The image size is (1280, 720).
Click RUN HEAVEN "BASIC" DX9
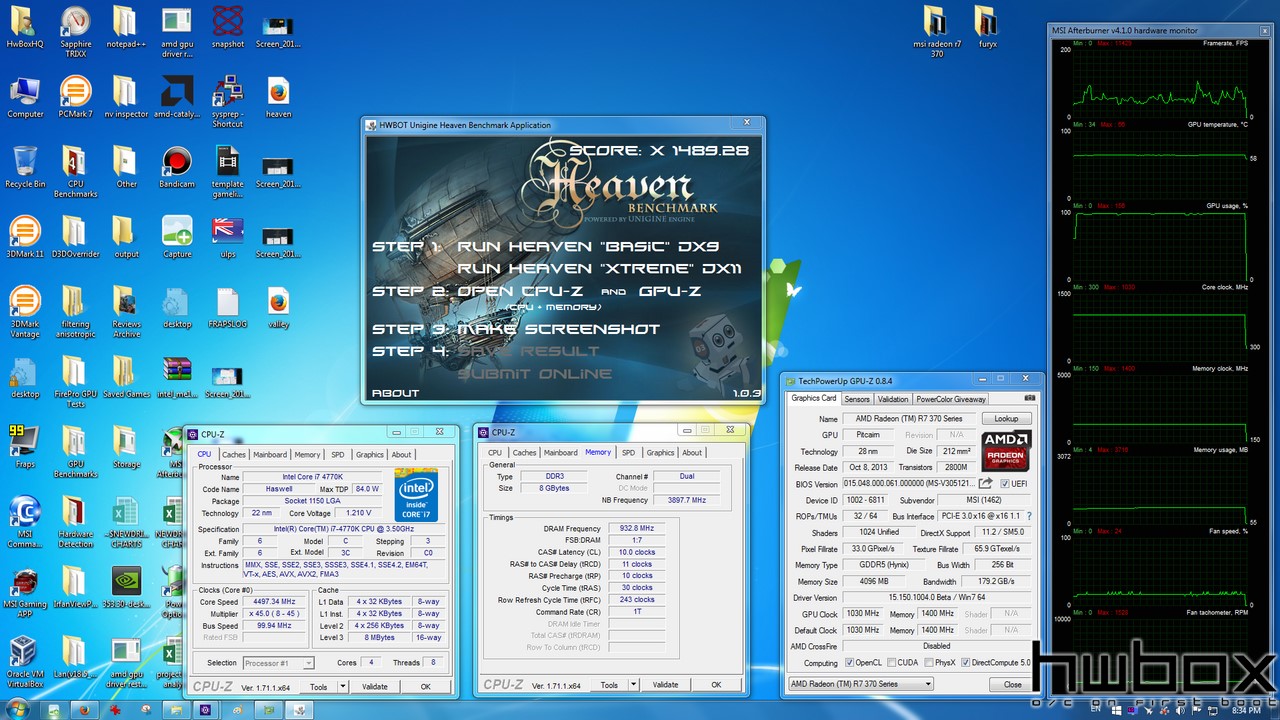point(588,246)
